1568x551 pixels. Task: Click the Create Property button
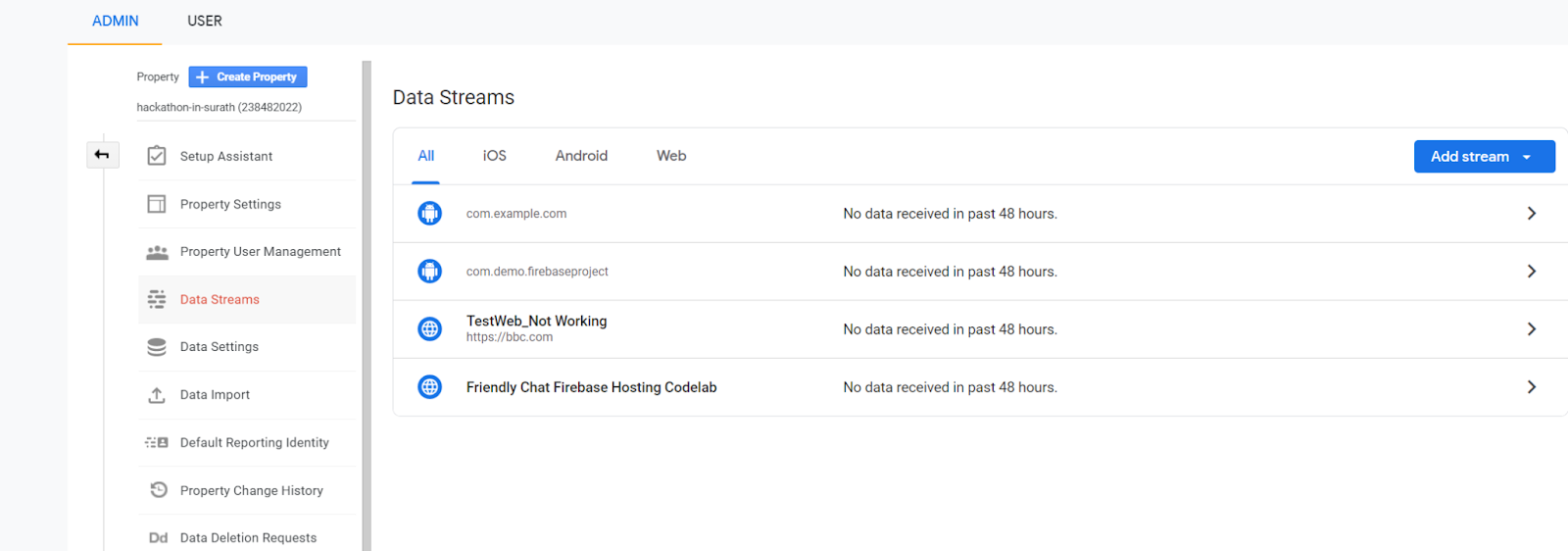(248, 76)
